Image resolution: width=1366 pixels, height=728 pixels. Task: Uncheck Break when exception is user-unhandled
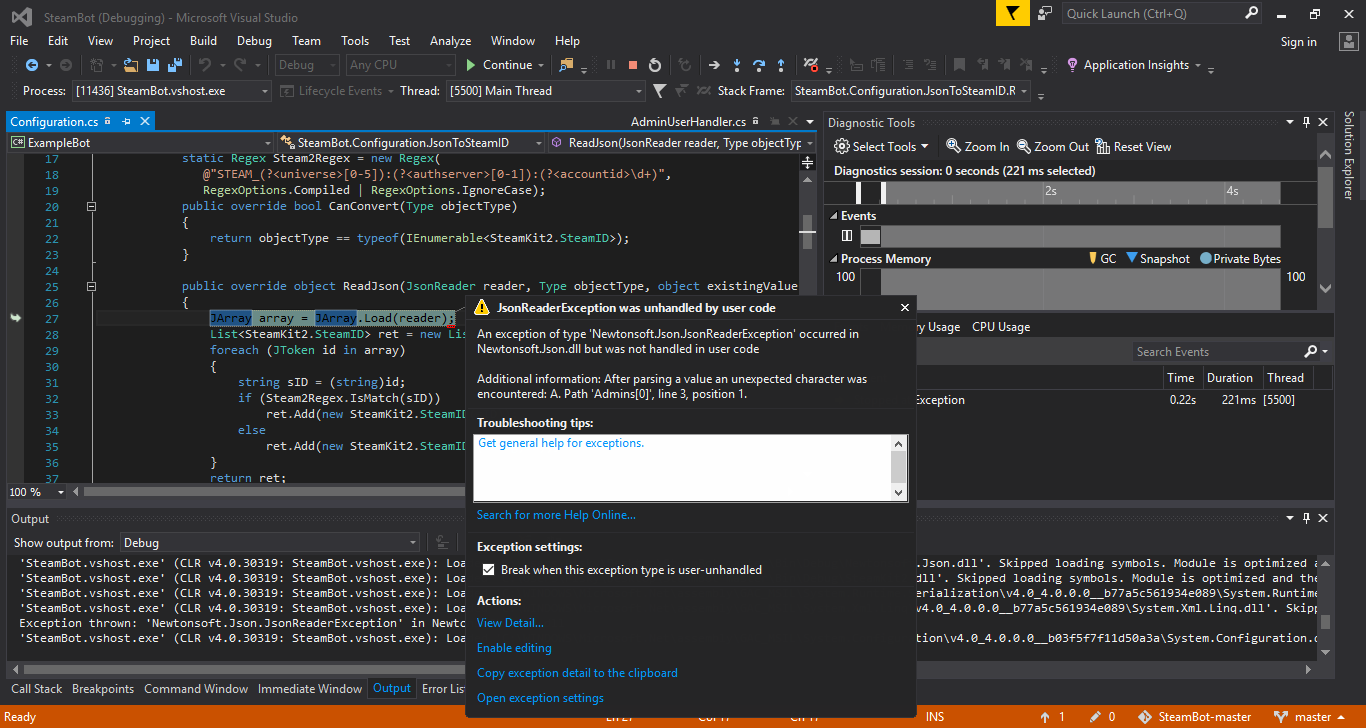click(488, 570)
